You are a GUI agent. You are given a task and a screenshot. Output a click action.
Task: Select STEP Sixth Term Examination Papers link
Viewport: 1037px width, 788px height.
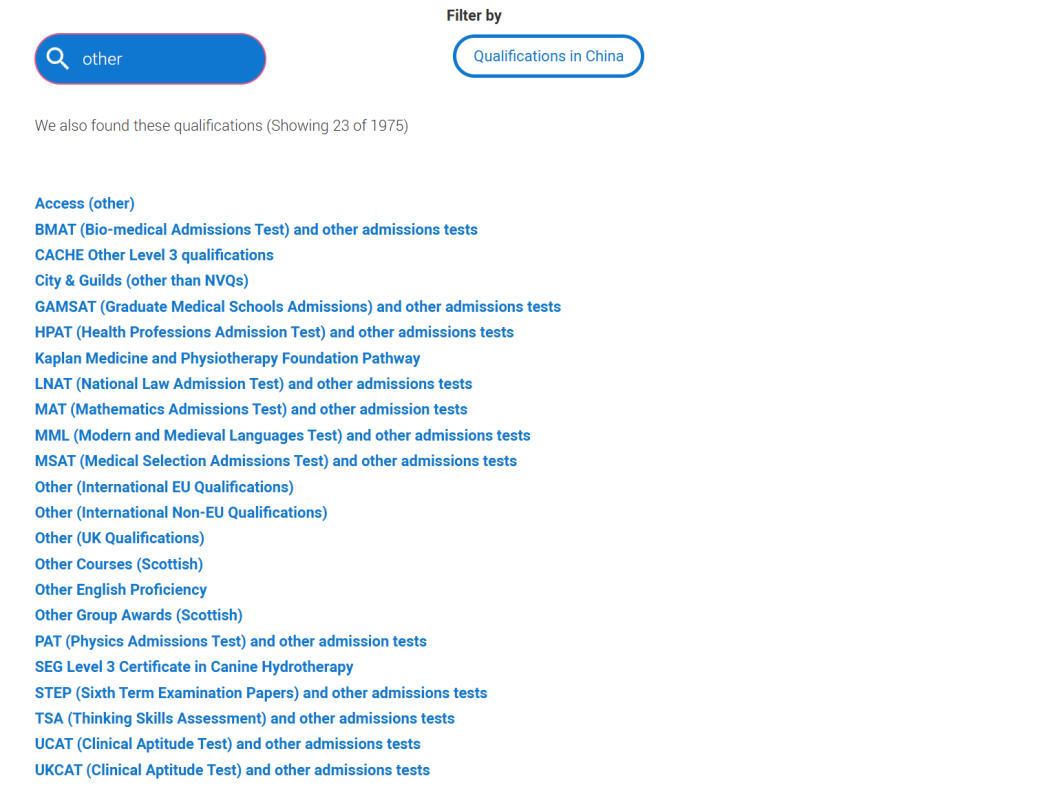[261, 693]
